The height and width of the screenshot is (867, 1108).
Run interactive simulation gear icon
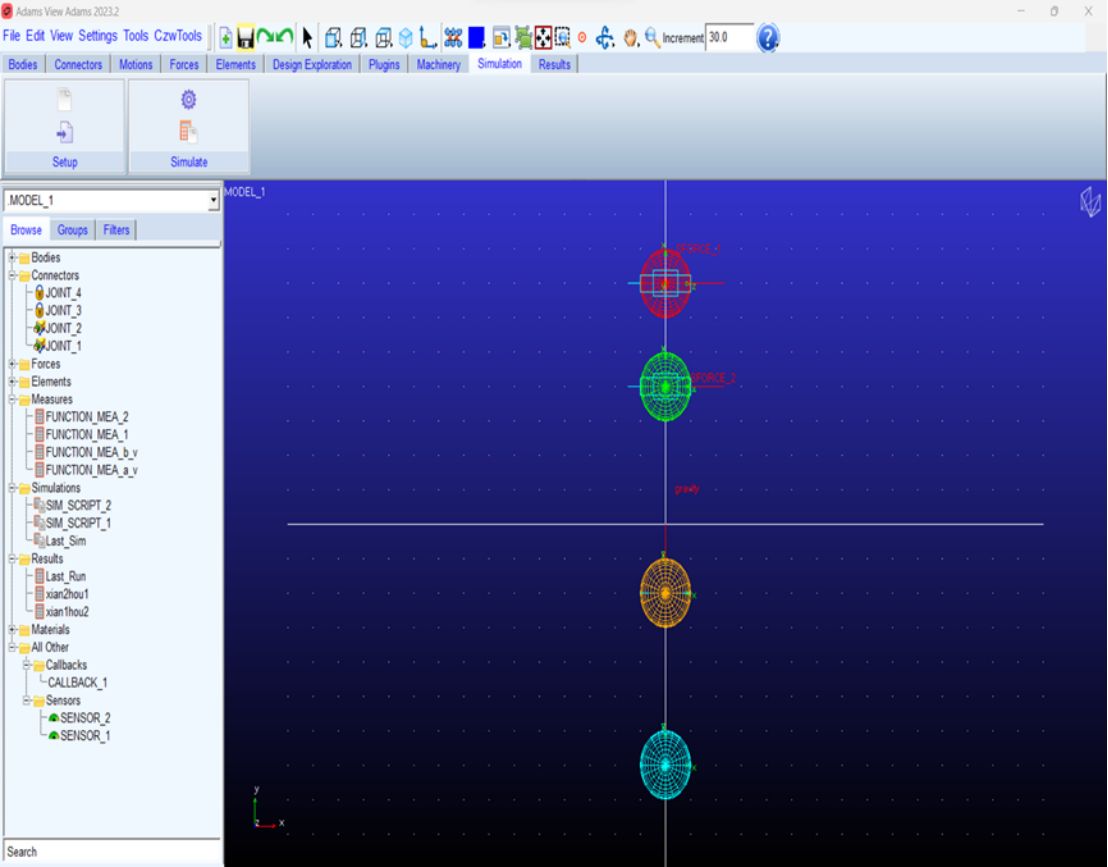[188, 99]
